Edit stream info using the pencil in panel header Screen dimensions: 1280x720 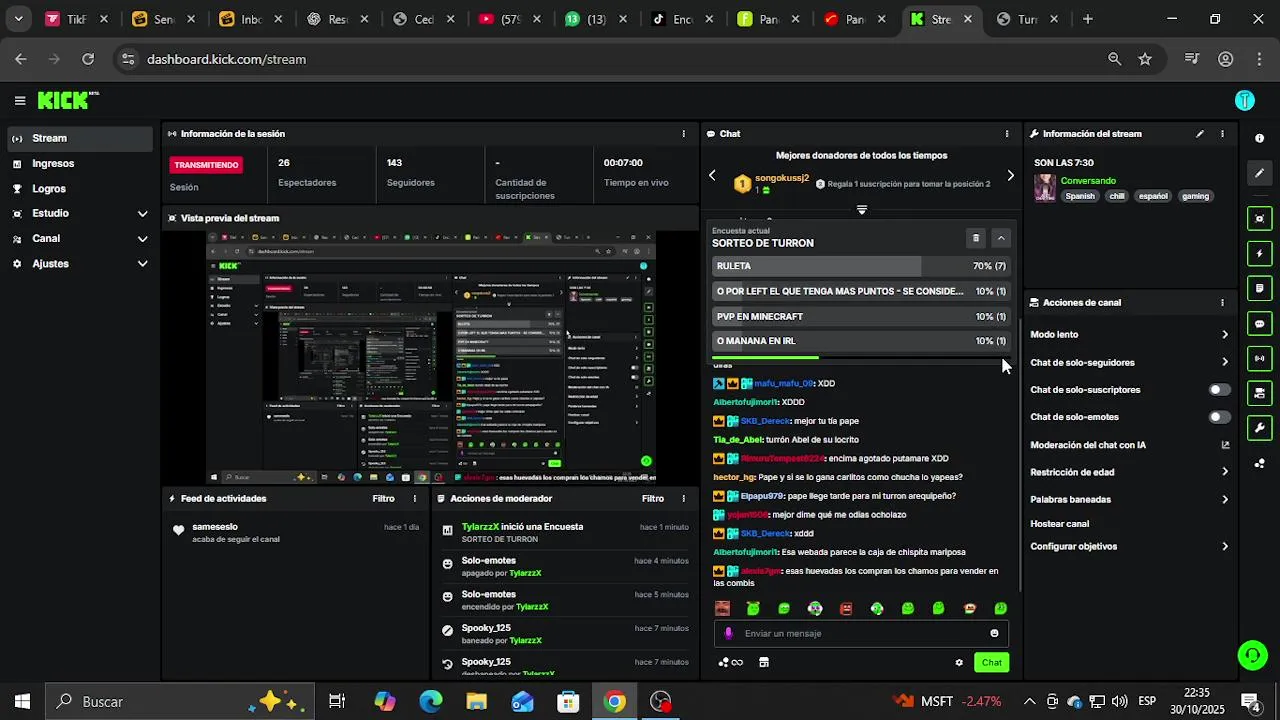coord(1200,134)
